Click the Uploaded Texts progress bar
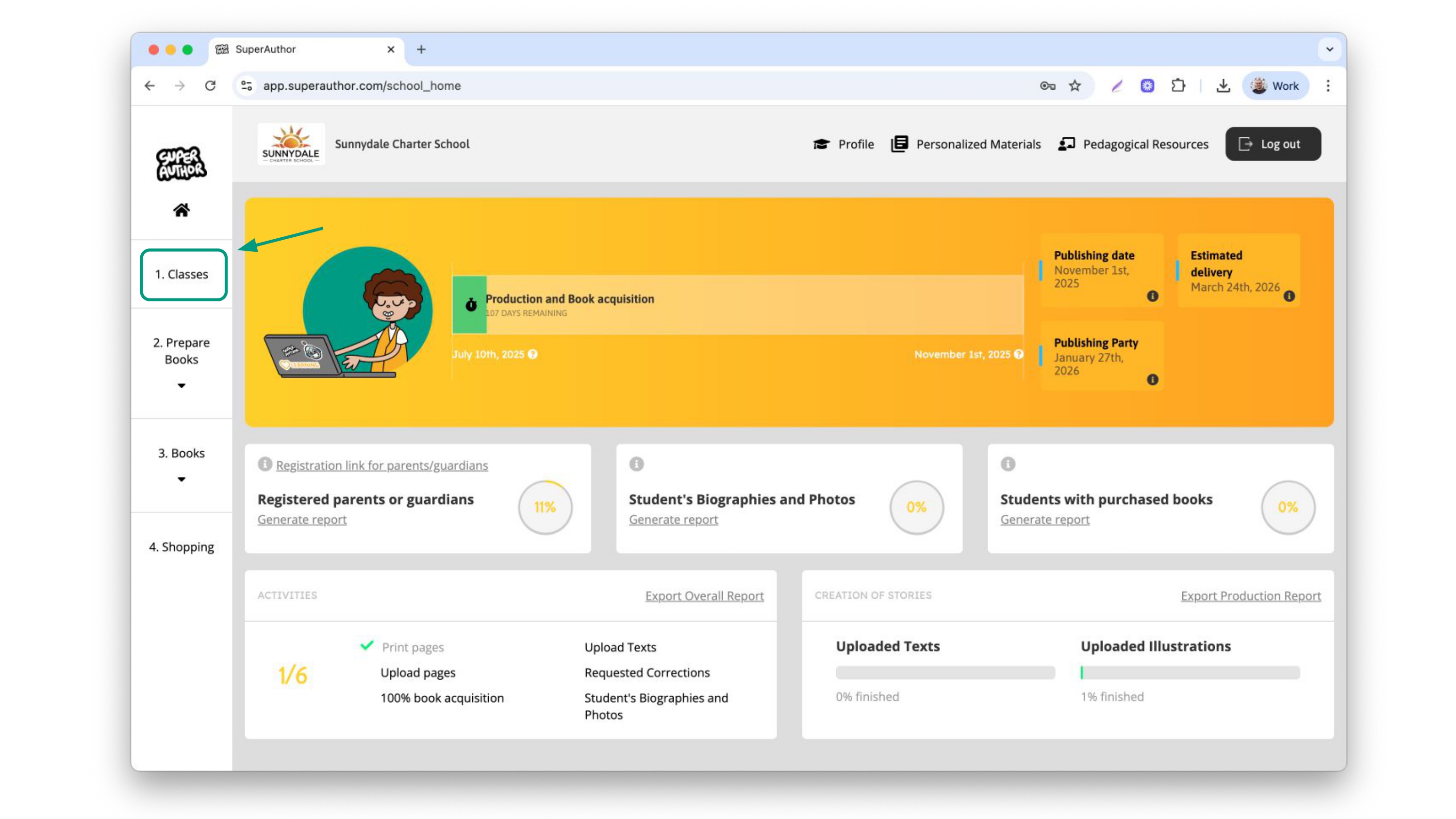Screen dimensions: 1456x819 (945, 672)
